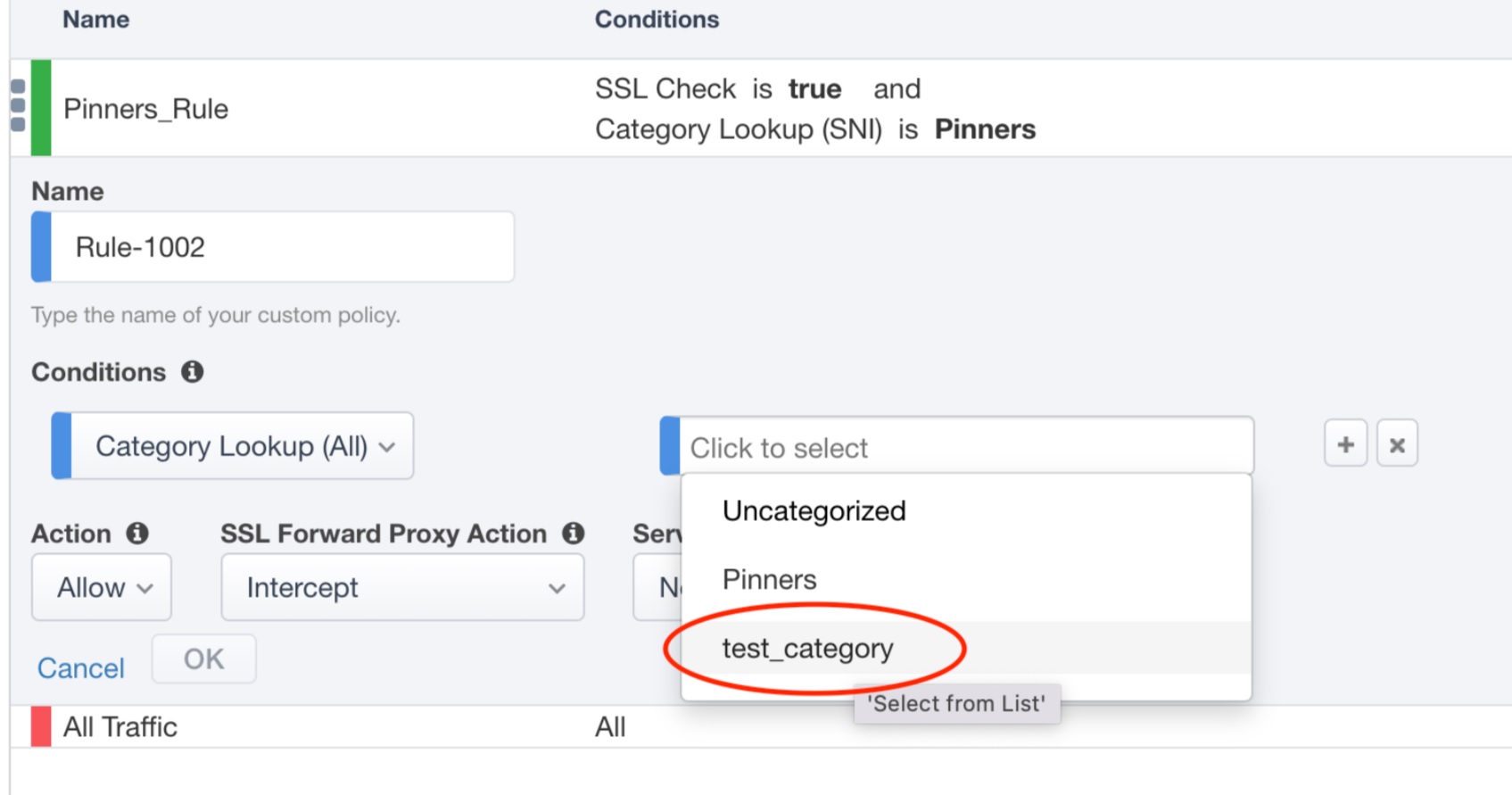The width and height of the screenshot is (1512, 795).
Task: Select test_category from the category list
Action: click(807, 649)
